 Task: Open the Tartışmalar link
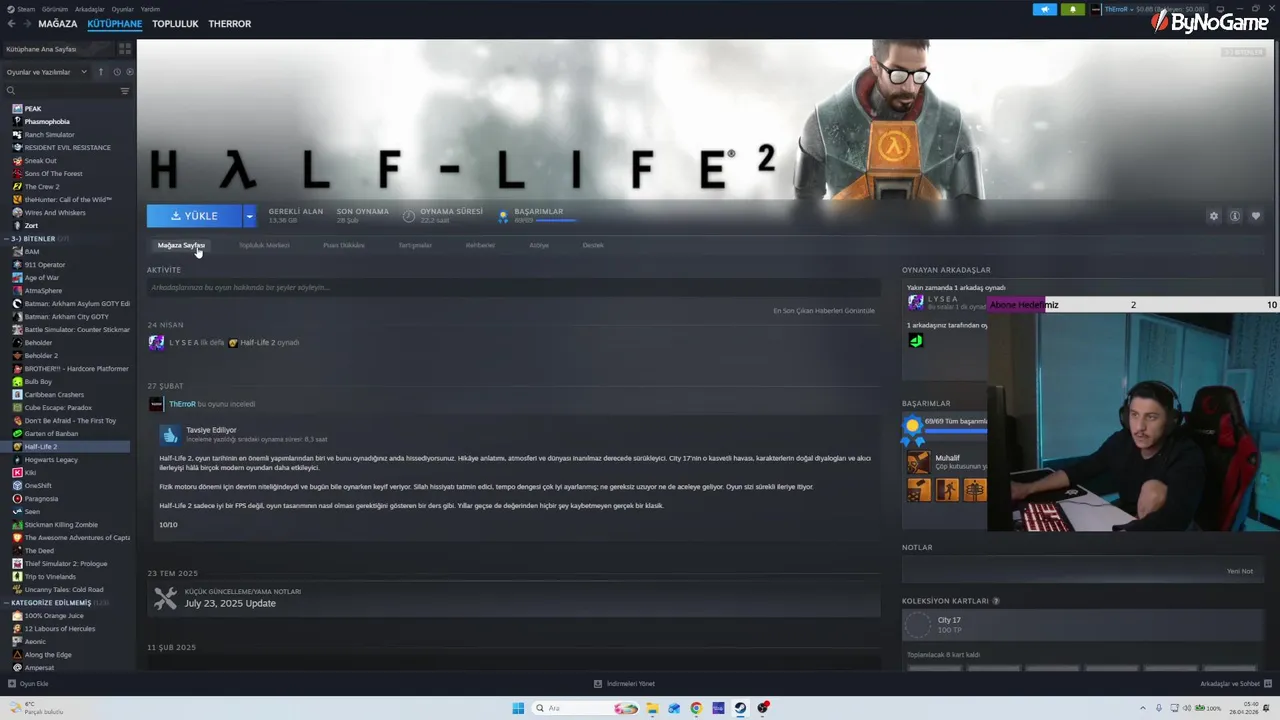click(x=415, y=245)
